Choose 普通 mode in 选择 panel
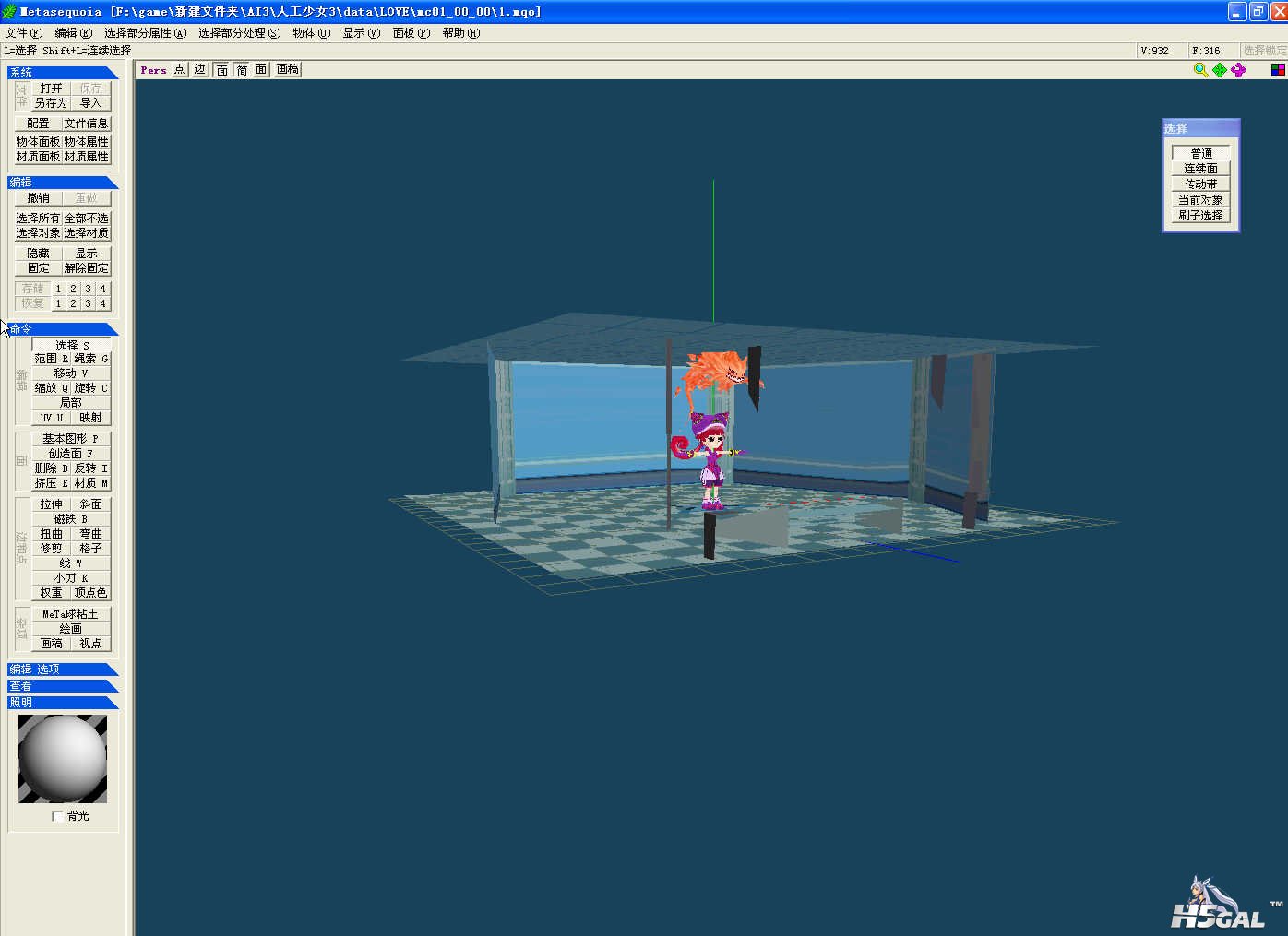The width and height of the screenshot is (1288, 936). point(1201,153)
